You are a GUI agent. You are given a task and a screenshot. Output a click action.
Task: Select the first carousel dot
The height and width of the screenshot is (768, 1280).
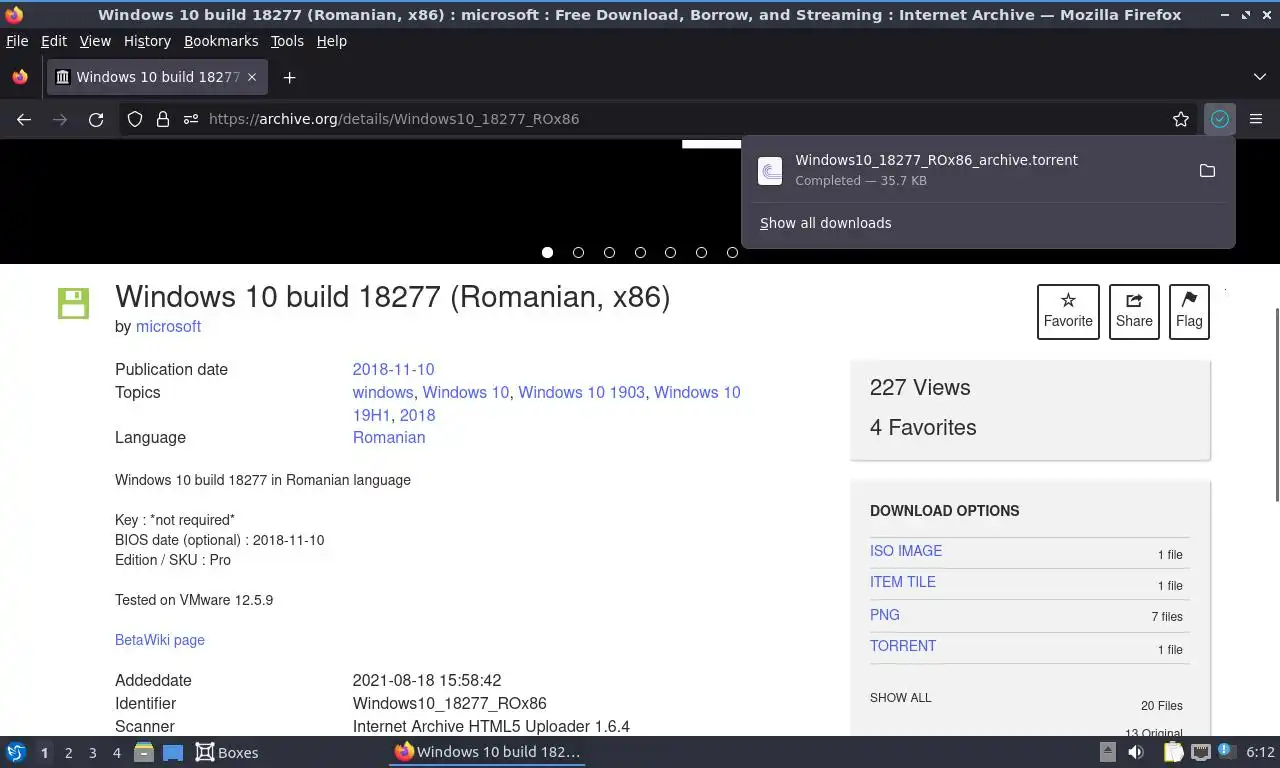click(x=547, y=252)
